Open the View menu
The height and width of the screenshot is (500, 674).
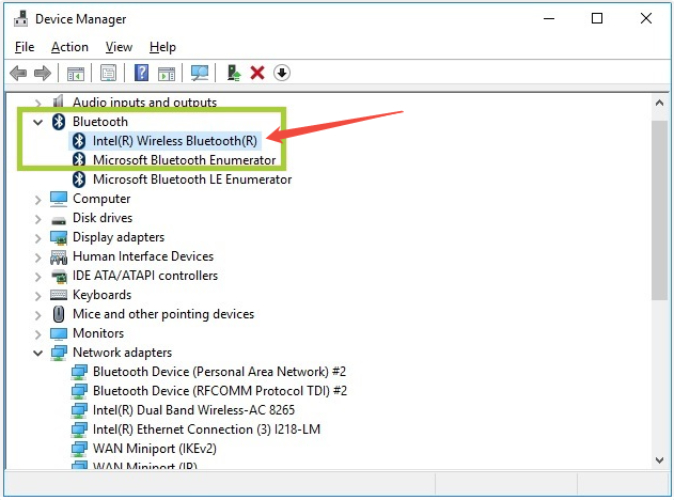coord(119,47)
